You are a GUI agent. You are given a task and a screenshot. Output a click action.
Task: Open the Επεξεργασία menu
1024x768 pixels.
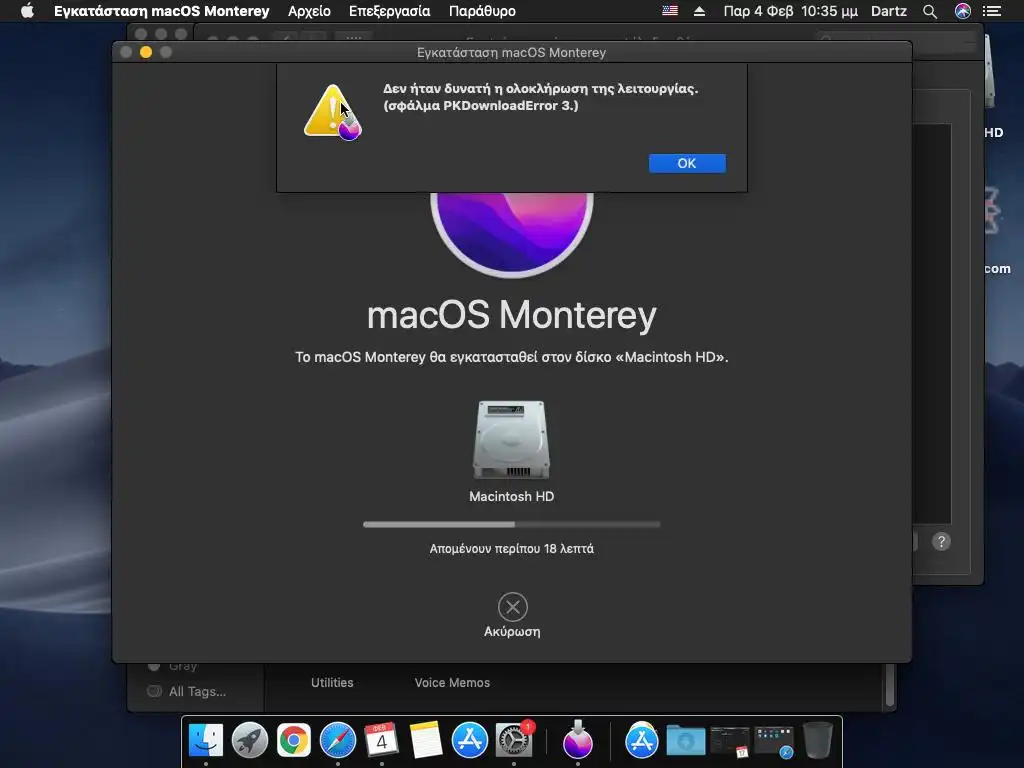(x=389, y=11)
